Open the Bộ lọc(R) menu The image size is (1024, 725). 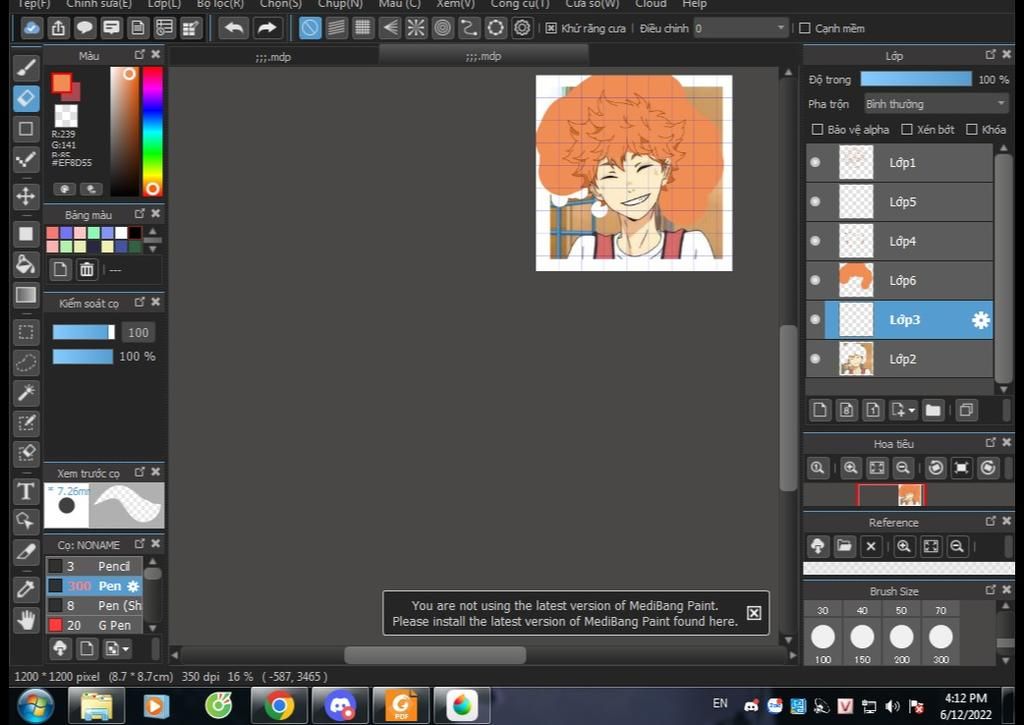[x=220, y=4]
